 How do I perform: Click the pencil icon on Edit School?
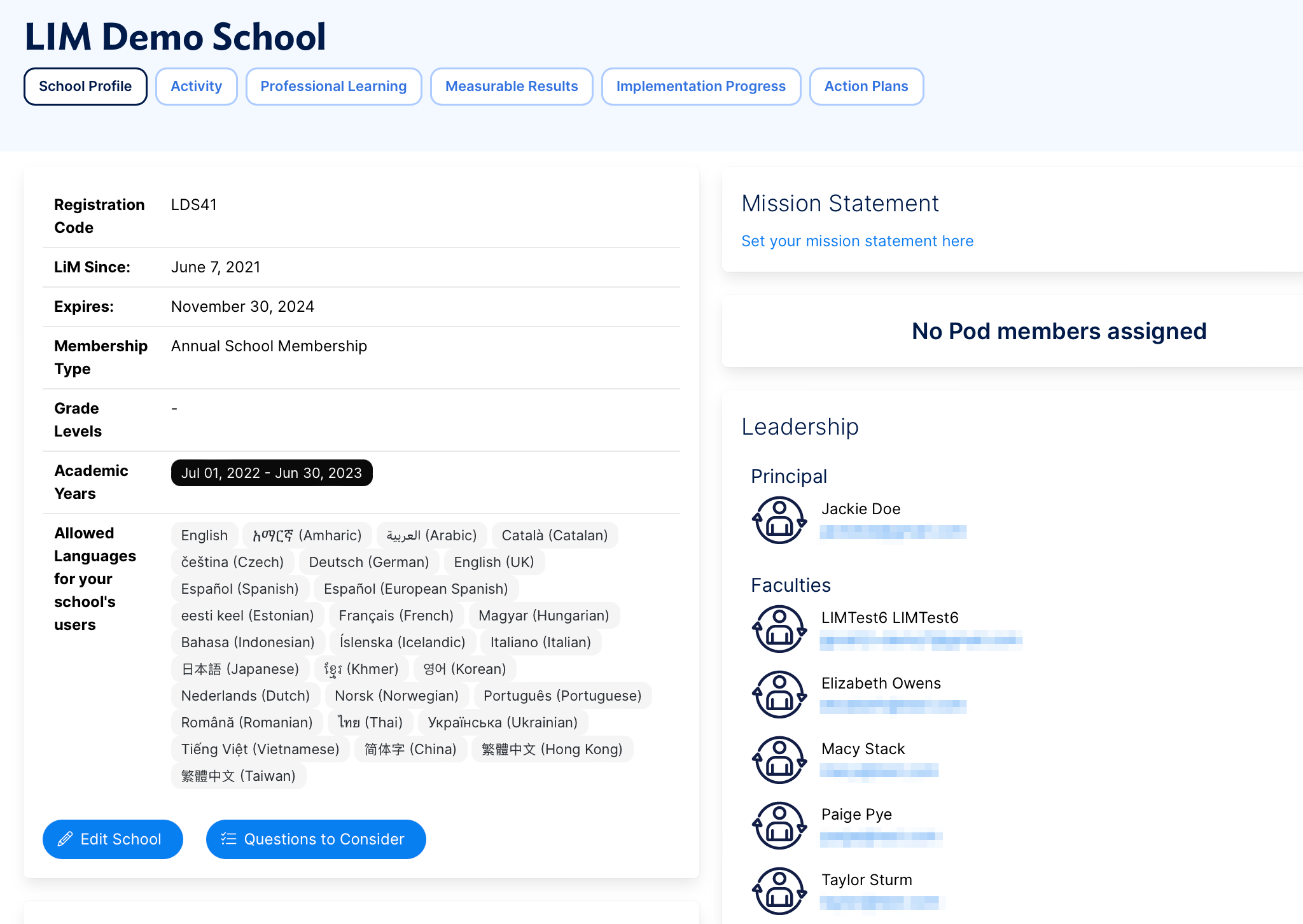(x=65, y=839)
